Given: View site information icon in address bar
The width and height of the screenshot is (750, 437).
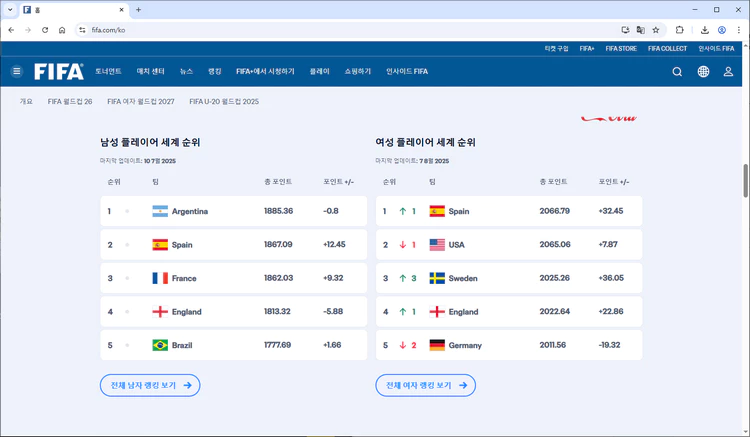Looking at the screenshot, I should pyautogui.click(x=82, y=30).
